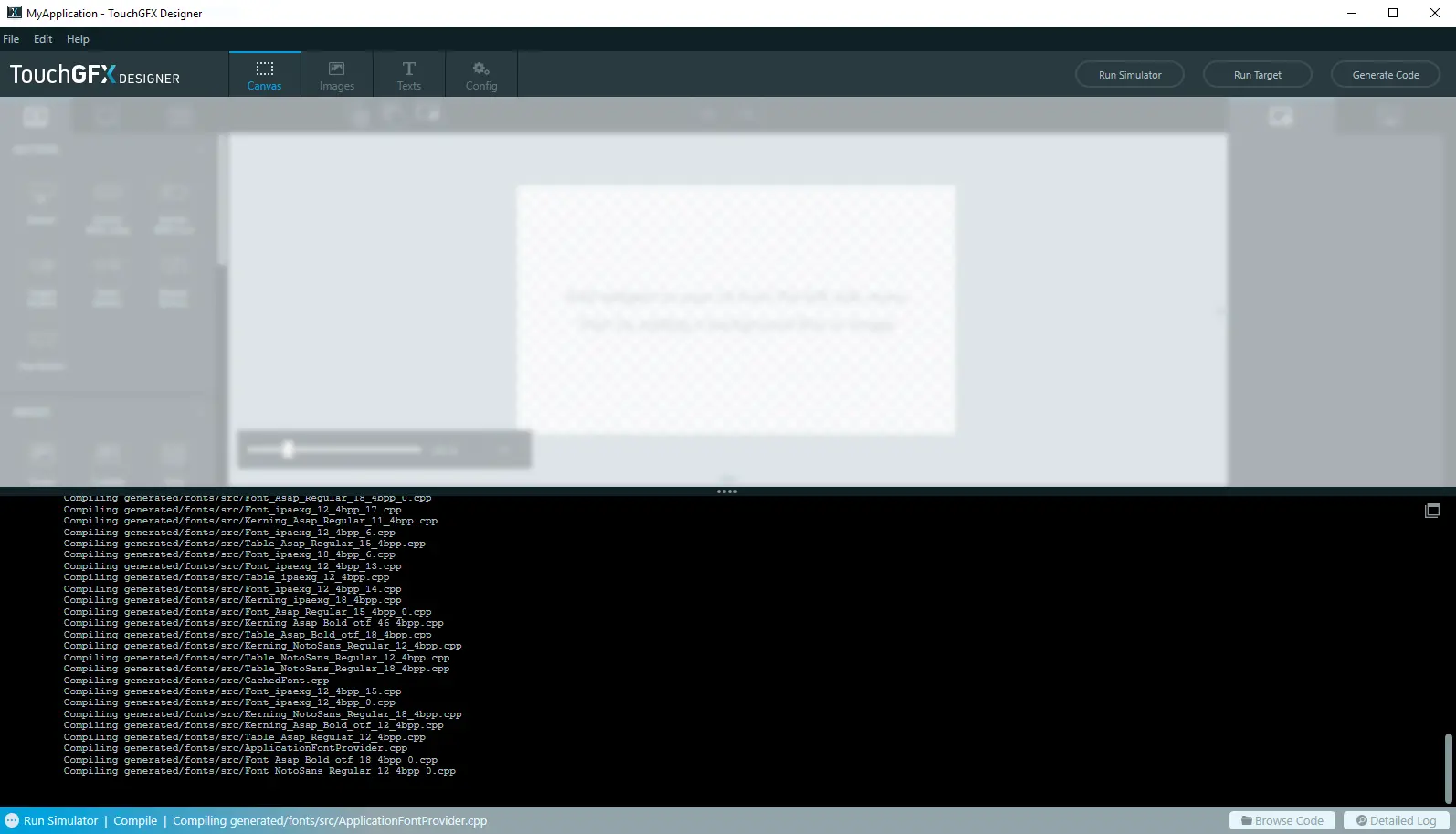Click the status bar message 'Compiling generated/fonts/src/ApplicationFontProvider.cpp'
The width and height of the screenshot is (1456, 834).
pyautogui.click(x=330, y=820)
